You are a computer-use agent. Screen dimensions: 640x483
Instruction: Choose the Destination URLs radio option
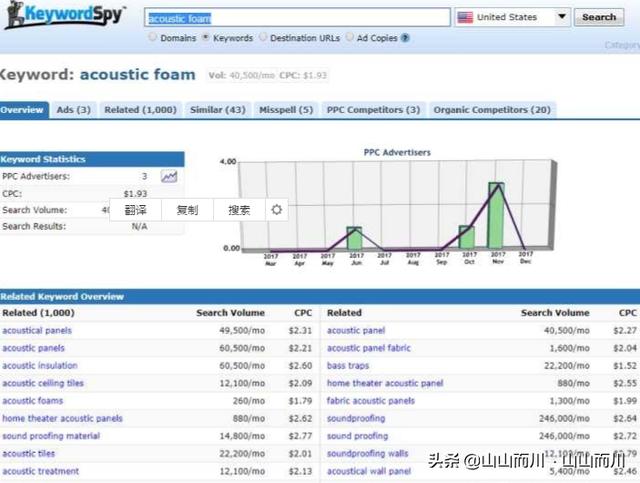pyautogui.click(x=263, y=38)
